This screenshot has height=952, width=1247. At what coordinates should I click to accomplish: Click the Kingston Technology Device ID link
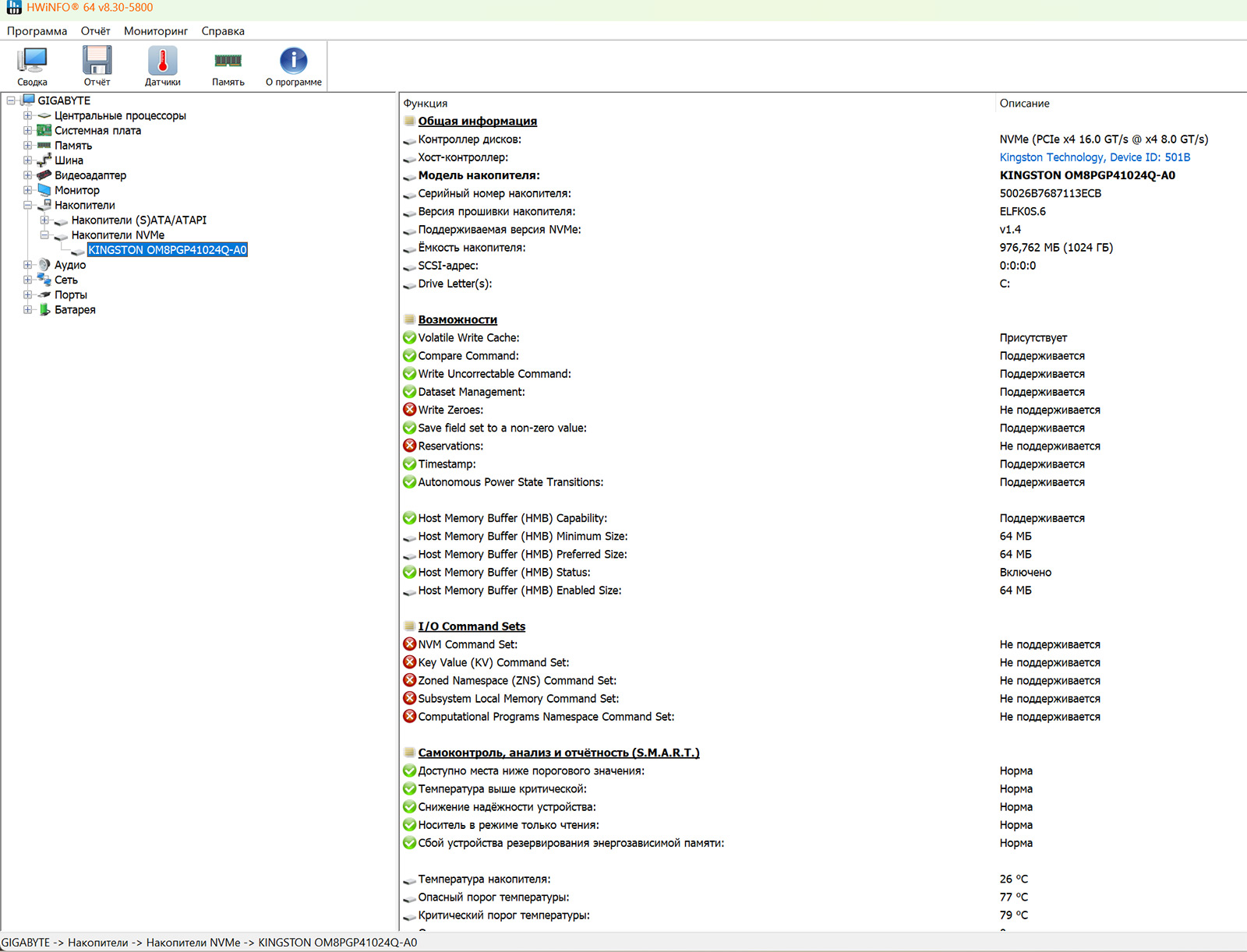(1094, 157)
